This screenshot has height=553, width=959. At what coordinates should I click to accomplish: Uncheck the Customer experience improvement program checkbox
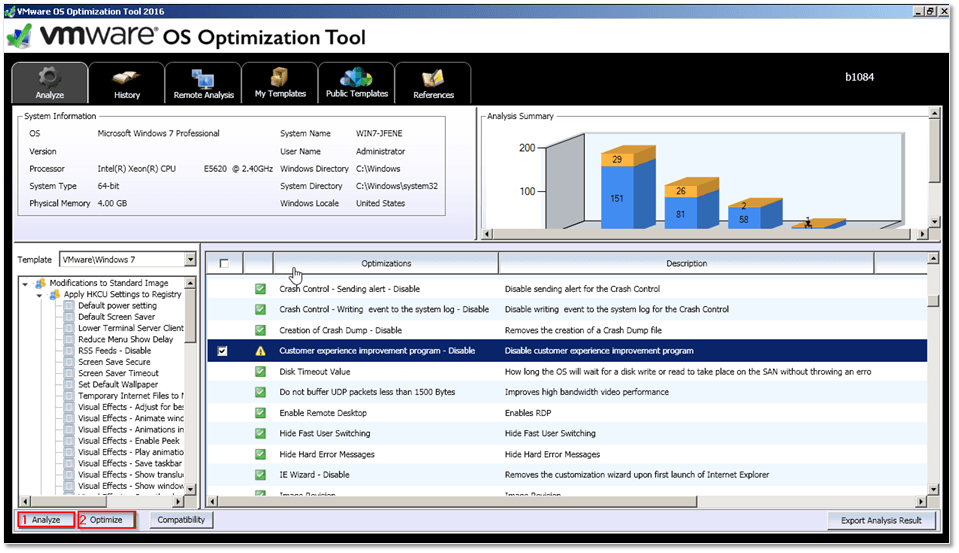click(x=222, y=351)
